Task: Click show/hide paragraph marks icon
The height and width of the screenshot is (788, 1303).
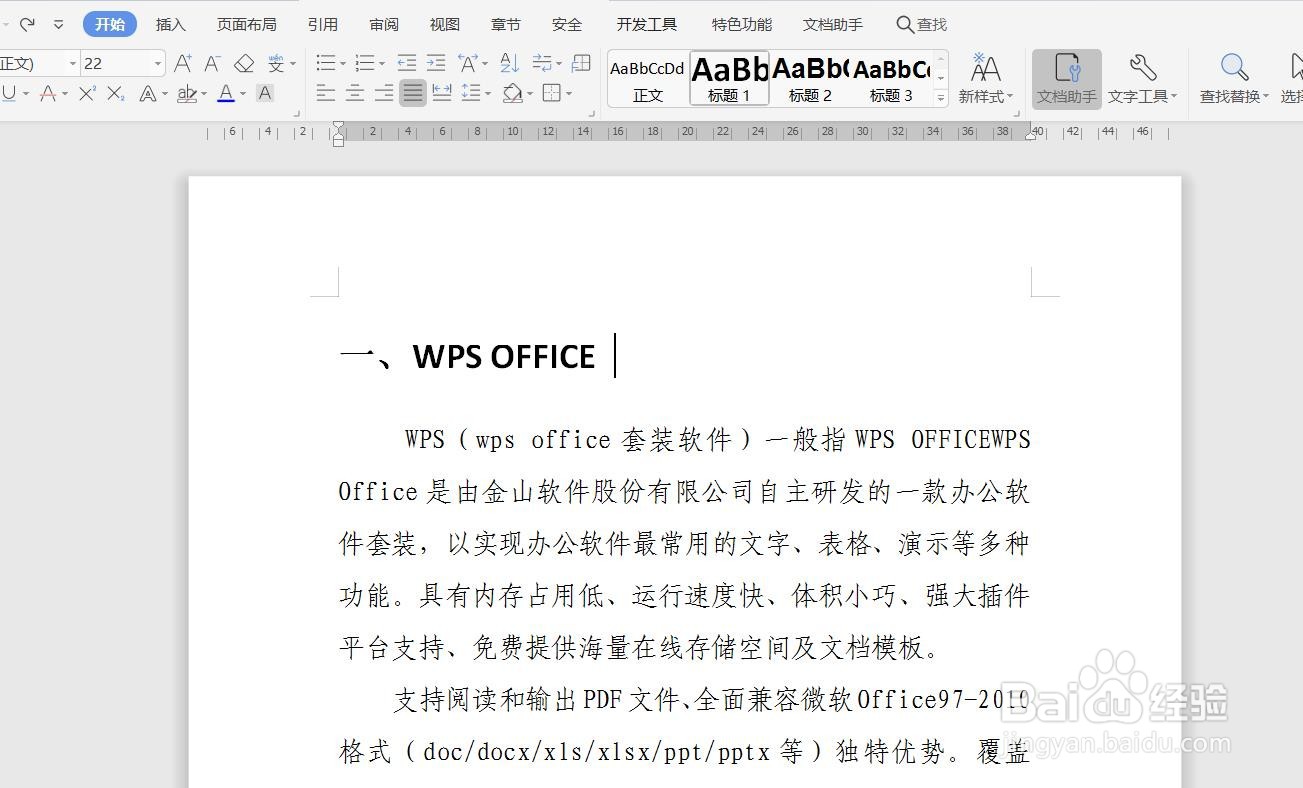Action: pyautogui.click(x=542, y=64)
